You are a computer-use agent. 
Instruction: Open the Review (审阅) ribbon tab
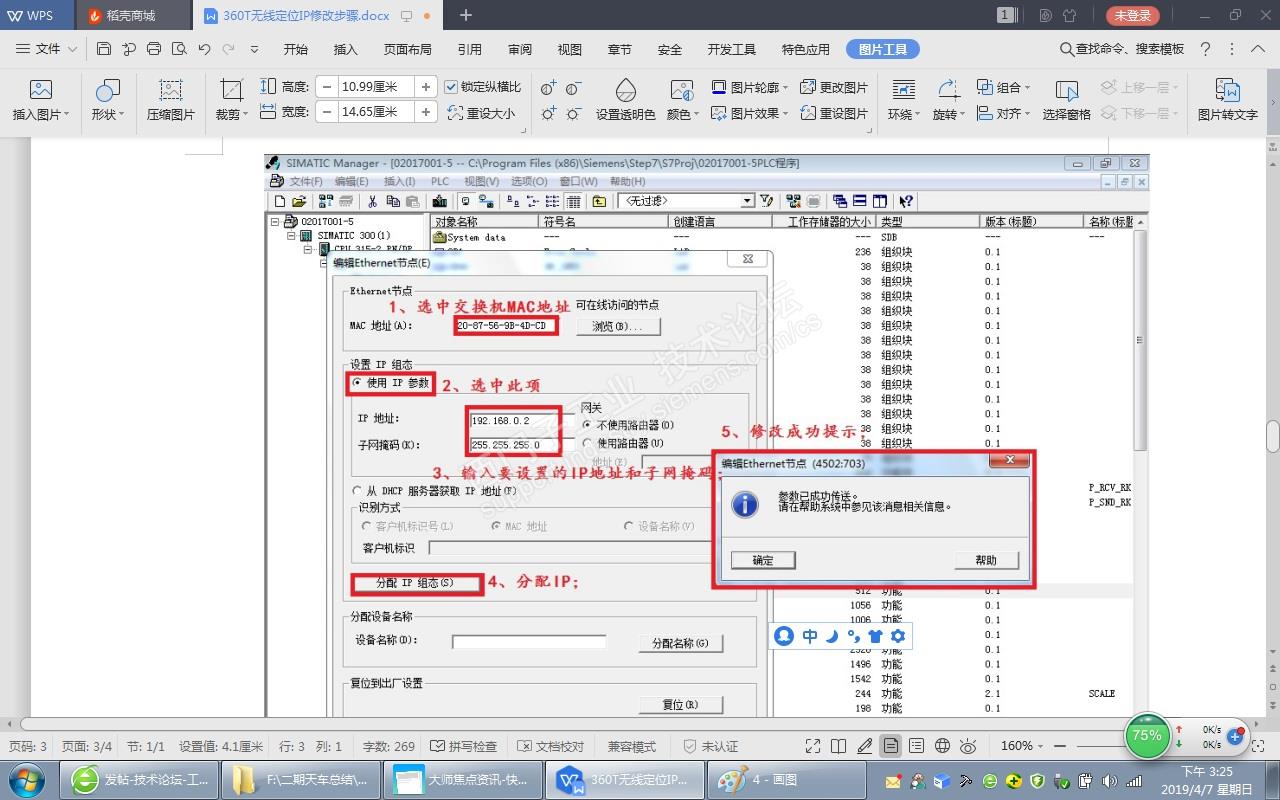coord(520,49)
